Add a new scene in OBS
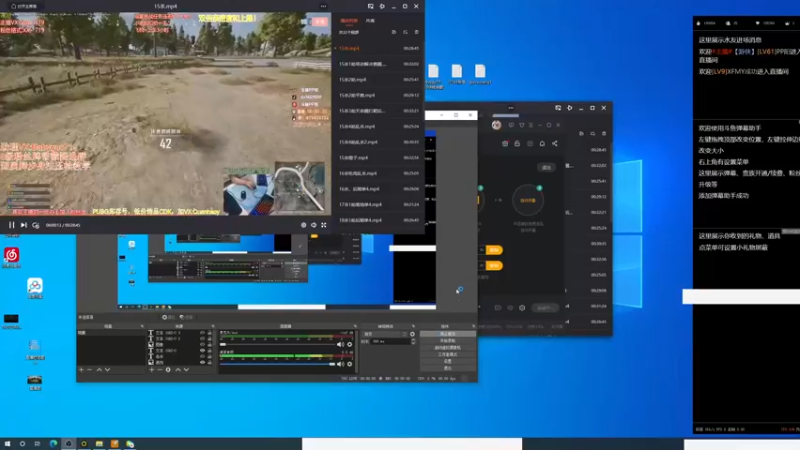The height and width of the screenshot is (450, 800). (81, 369)
